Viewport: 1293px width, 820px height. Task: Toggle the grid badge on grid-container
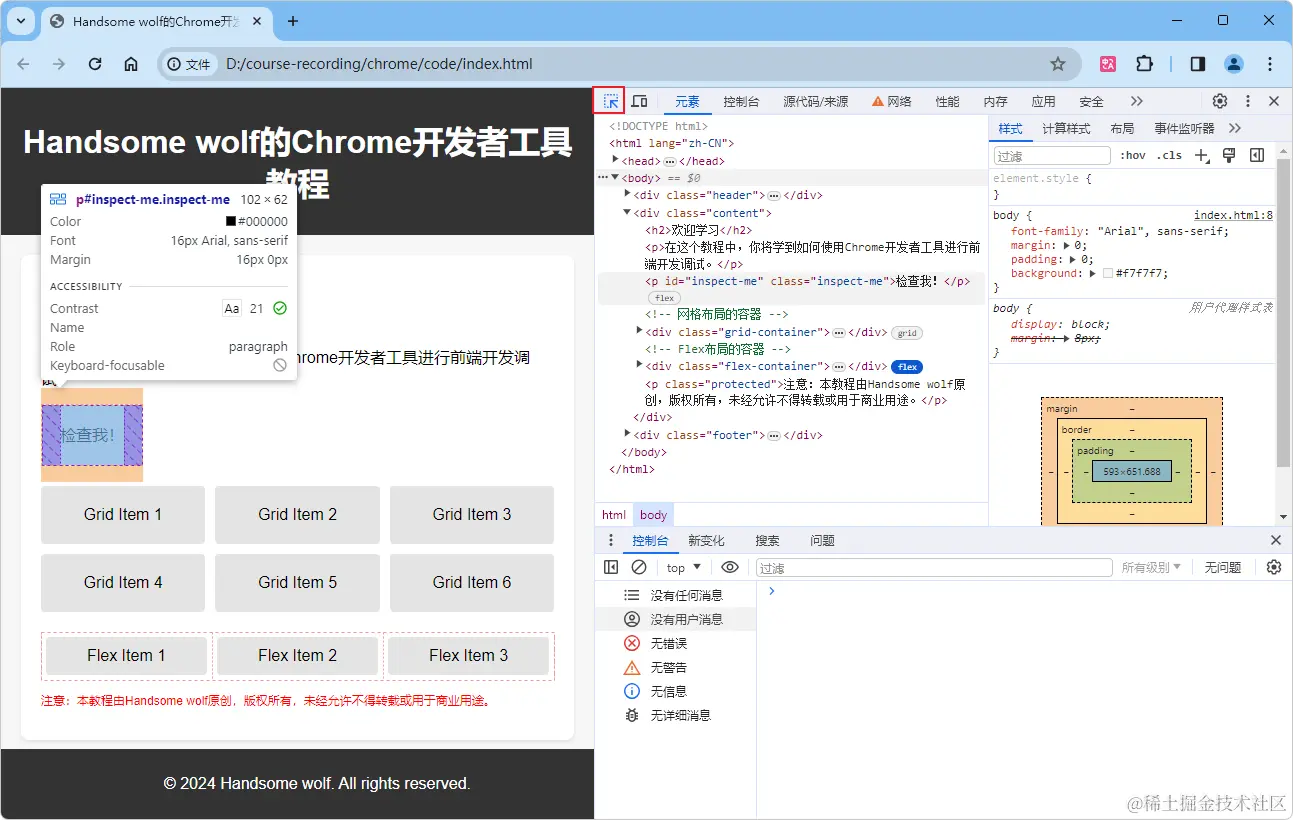[906, 333]
